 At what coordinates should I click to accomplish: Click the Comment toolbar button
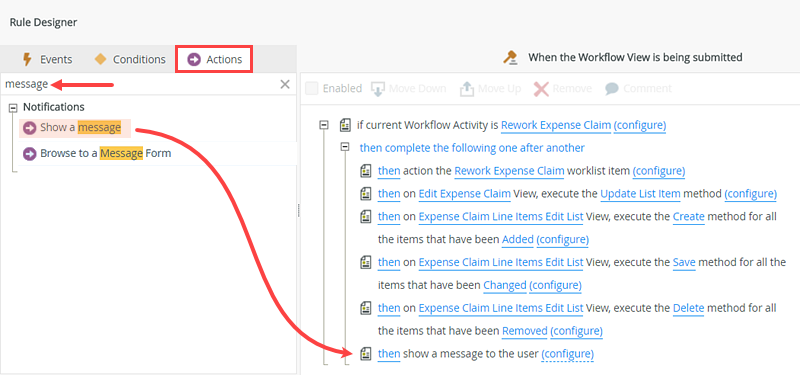tap(638, 88)
